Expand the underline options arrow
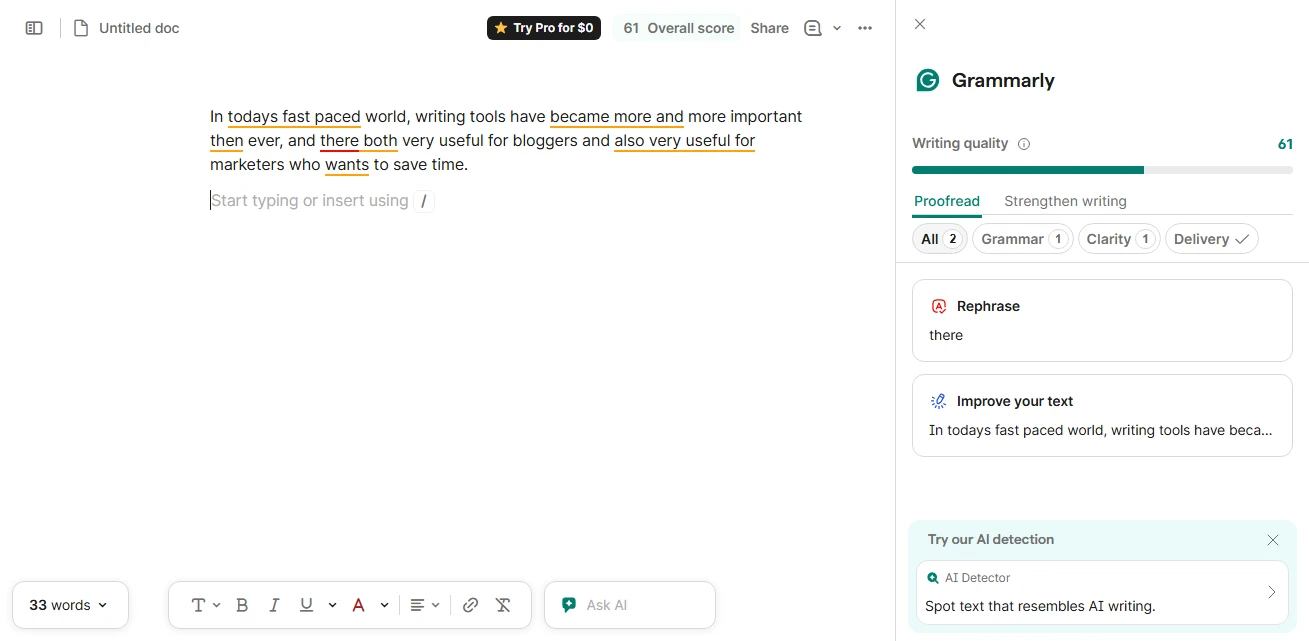 tap(332, 605)
